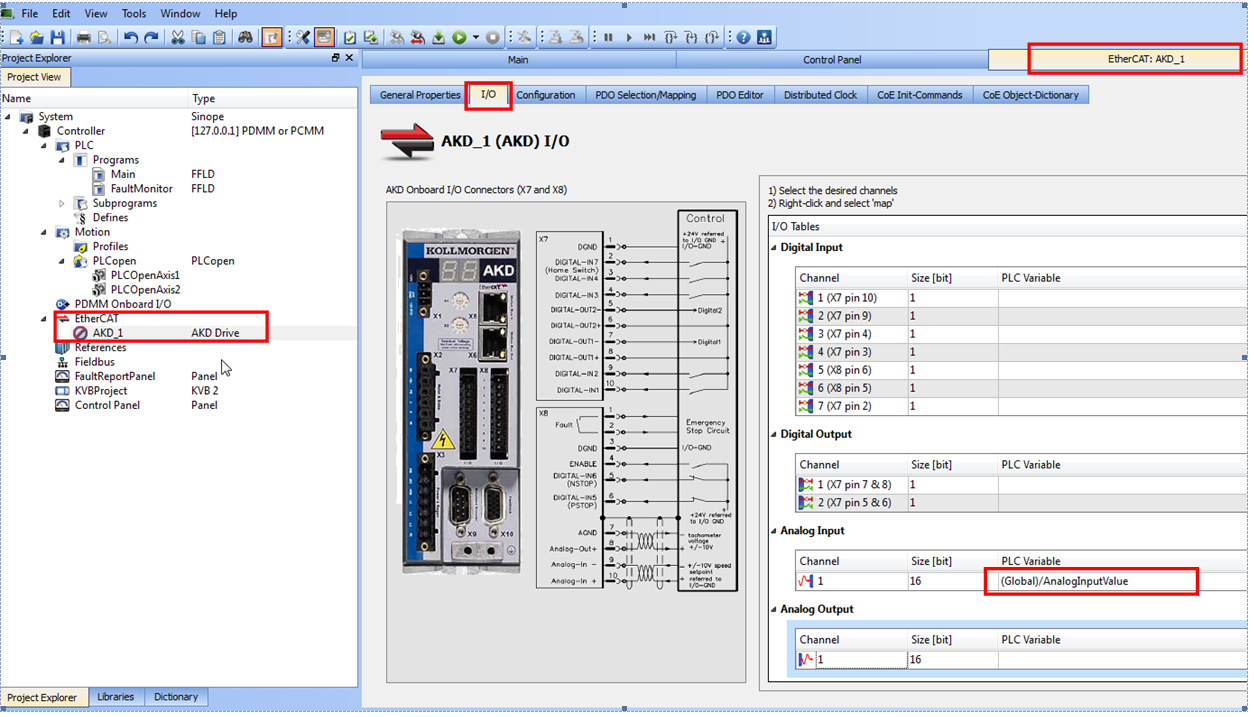Click the New file icon in toolbar
1254x717 pixels.
[x=17, y=38]
